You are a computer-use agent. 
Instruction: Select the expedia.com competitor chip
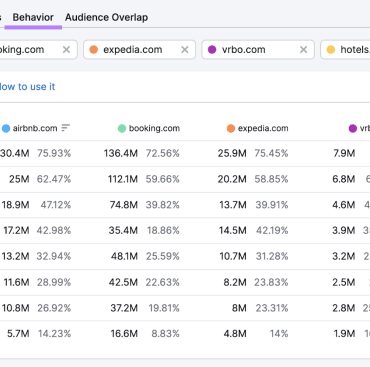click(x=139, y=50)
